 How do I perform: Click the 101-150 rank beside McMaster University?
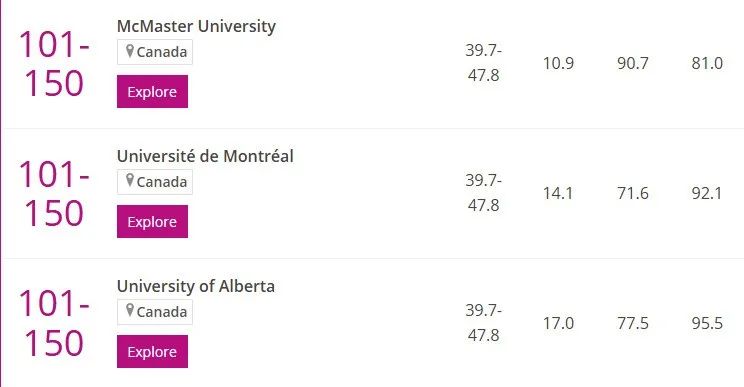click(x=54, y=64)
